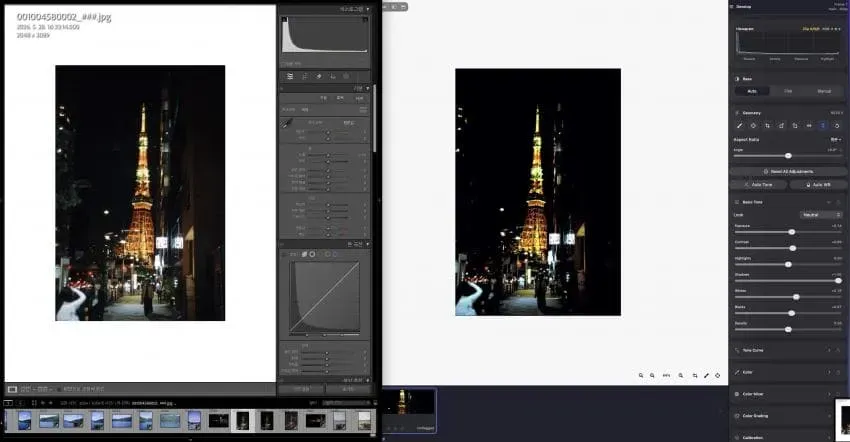Select the Auto tab in Base section
The width and height of the screenshot is (850, 442).
click(752, 91)
